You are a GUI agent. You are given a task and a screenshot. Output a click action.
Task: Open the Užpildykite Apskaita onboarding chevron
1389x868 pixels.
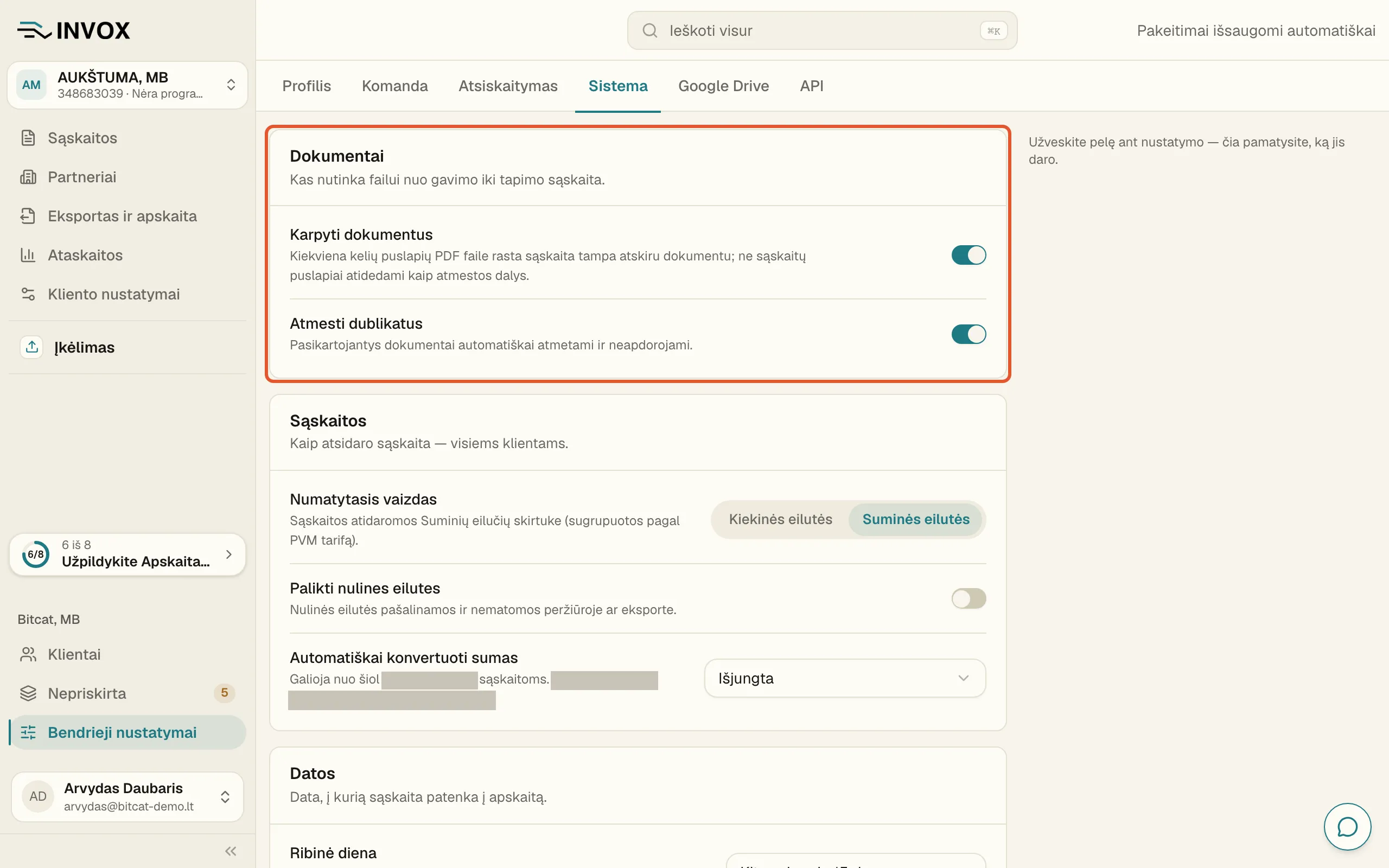229,554
